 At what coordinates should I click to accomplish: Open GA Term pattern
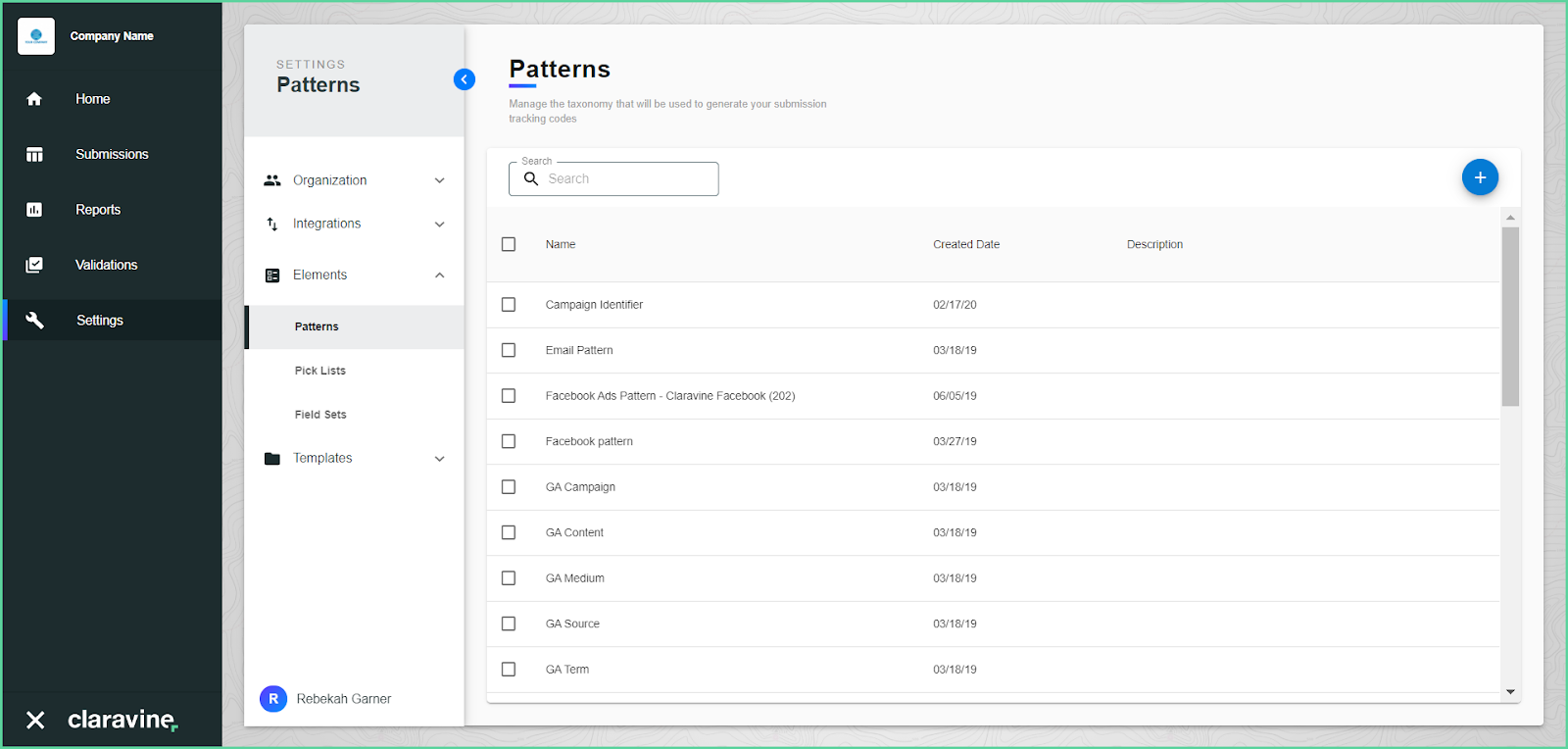(567, 670)
